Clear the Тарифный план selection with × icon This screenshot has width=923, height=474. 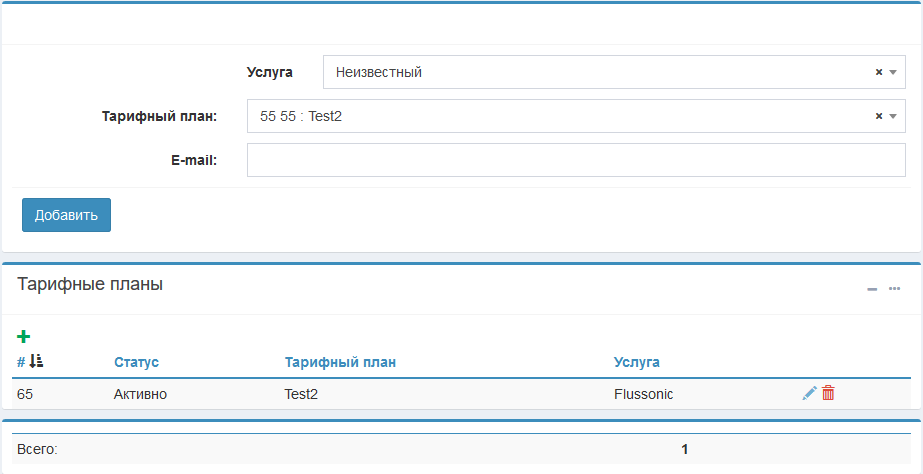point(879,116)
